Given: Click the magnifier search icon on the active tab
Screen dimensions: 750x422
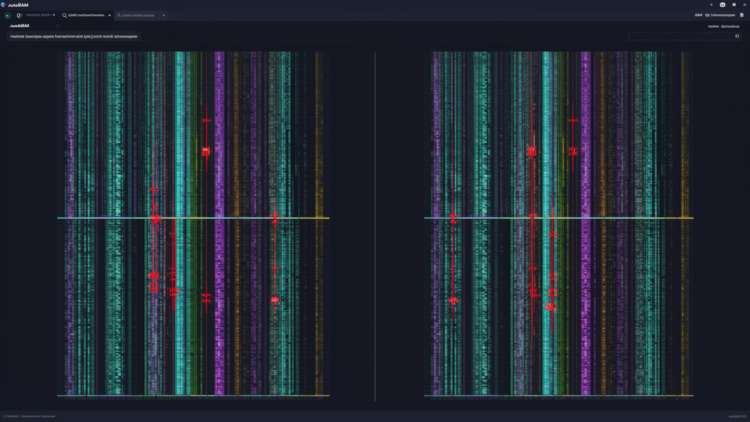Looking at the screenshot, I should (65, 15).
